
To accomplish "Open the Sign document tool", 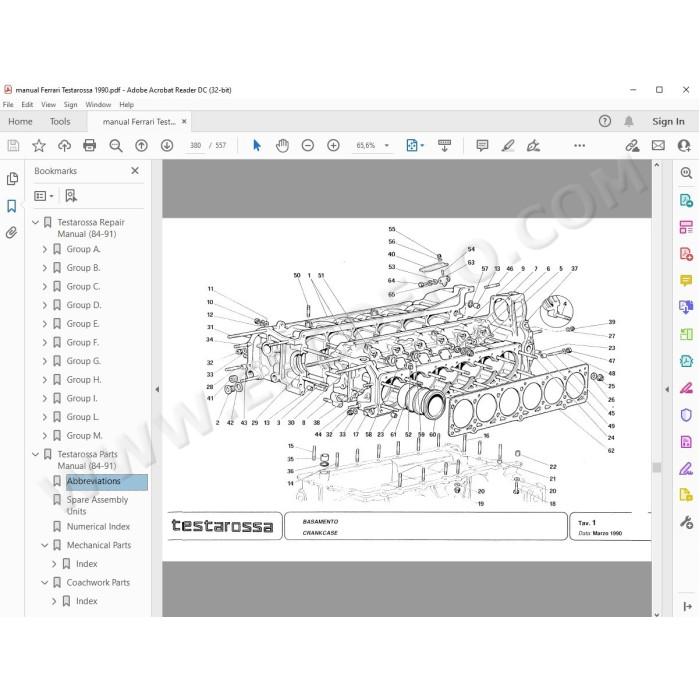I will click(x=533, y=146).
